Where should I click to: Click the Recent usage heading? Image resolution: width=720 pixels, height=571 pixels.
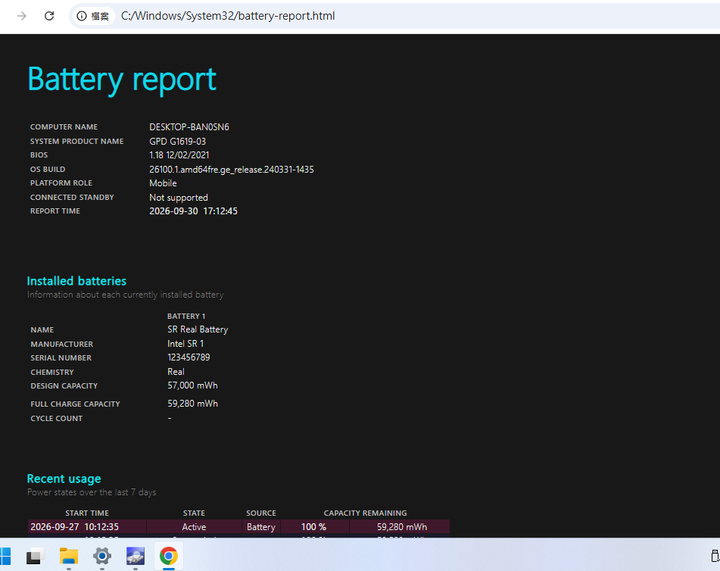pyautogui.click(x=64, y=479)
